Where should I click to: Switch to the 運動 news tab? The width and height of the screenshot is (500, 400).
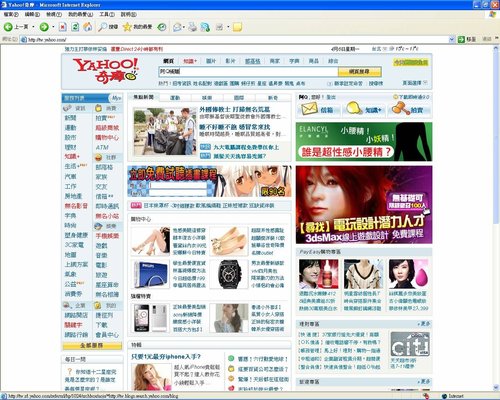(175, 98)
